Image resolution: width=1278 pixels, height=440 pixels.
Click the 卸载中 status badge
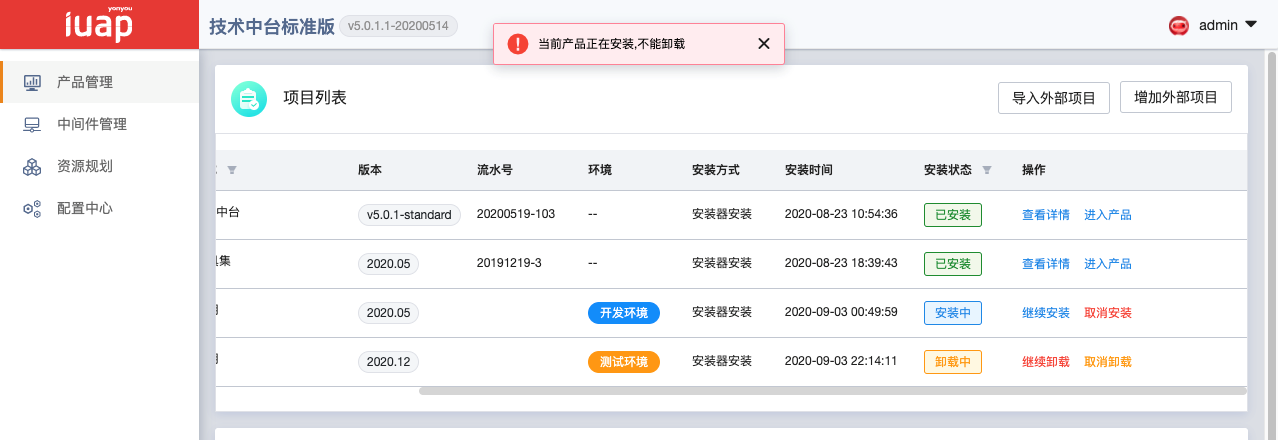tap(953, 362)
